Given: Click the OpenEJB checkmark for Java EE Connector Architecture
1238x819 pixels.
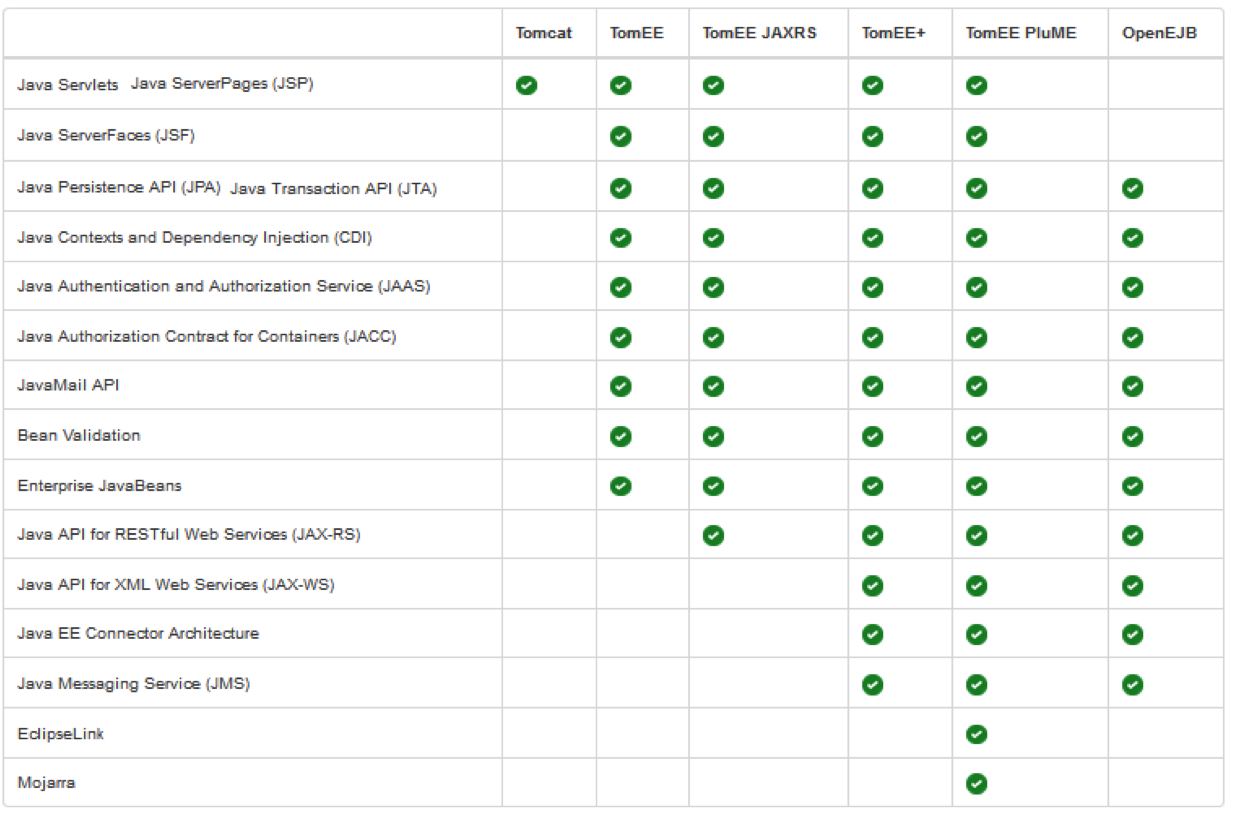Looking at the screenshot, I should (1133, 634).
